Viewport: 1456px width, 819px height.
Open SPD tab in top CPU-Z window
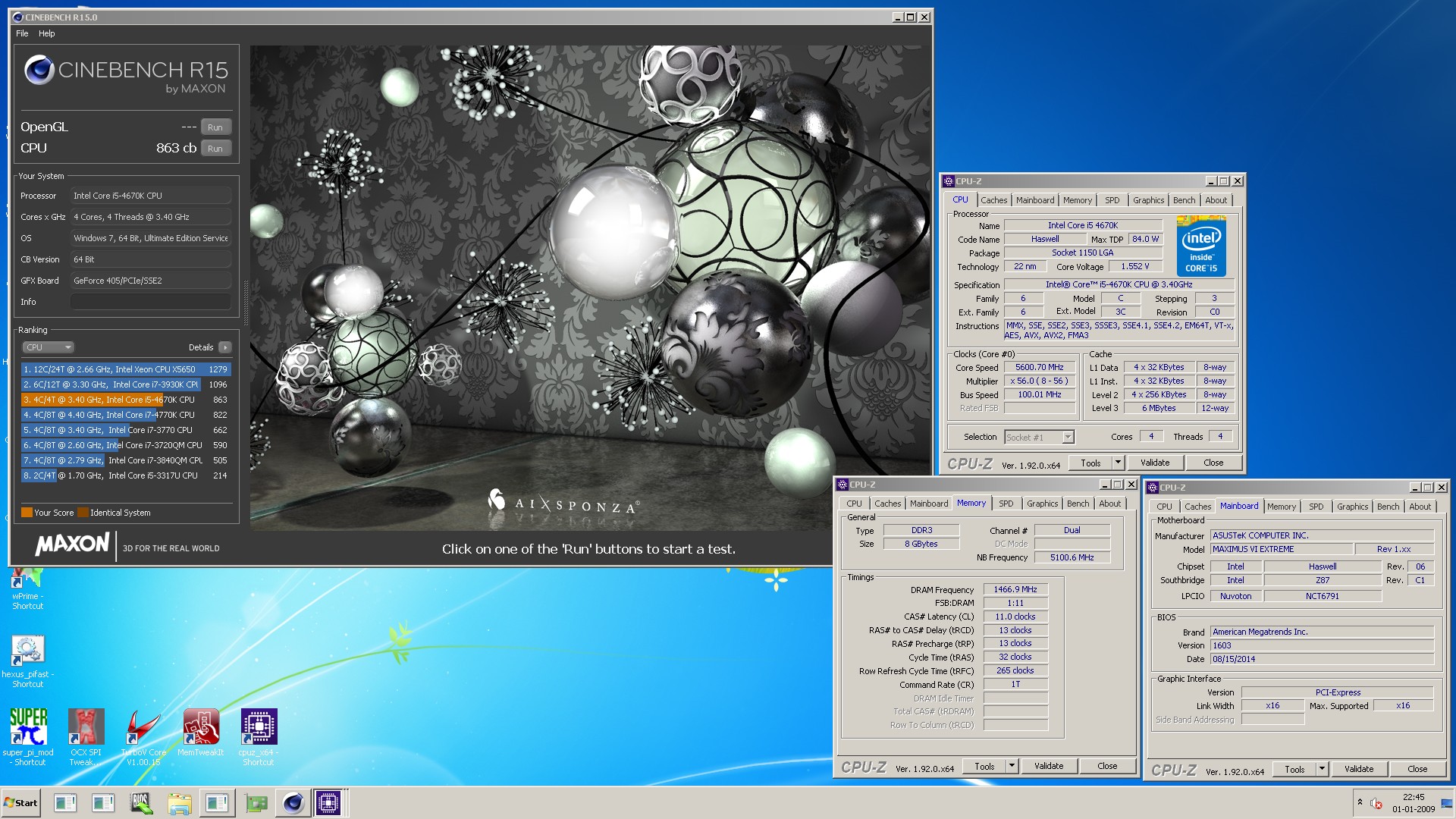pyautogui.click(x=1112, y=200)
